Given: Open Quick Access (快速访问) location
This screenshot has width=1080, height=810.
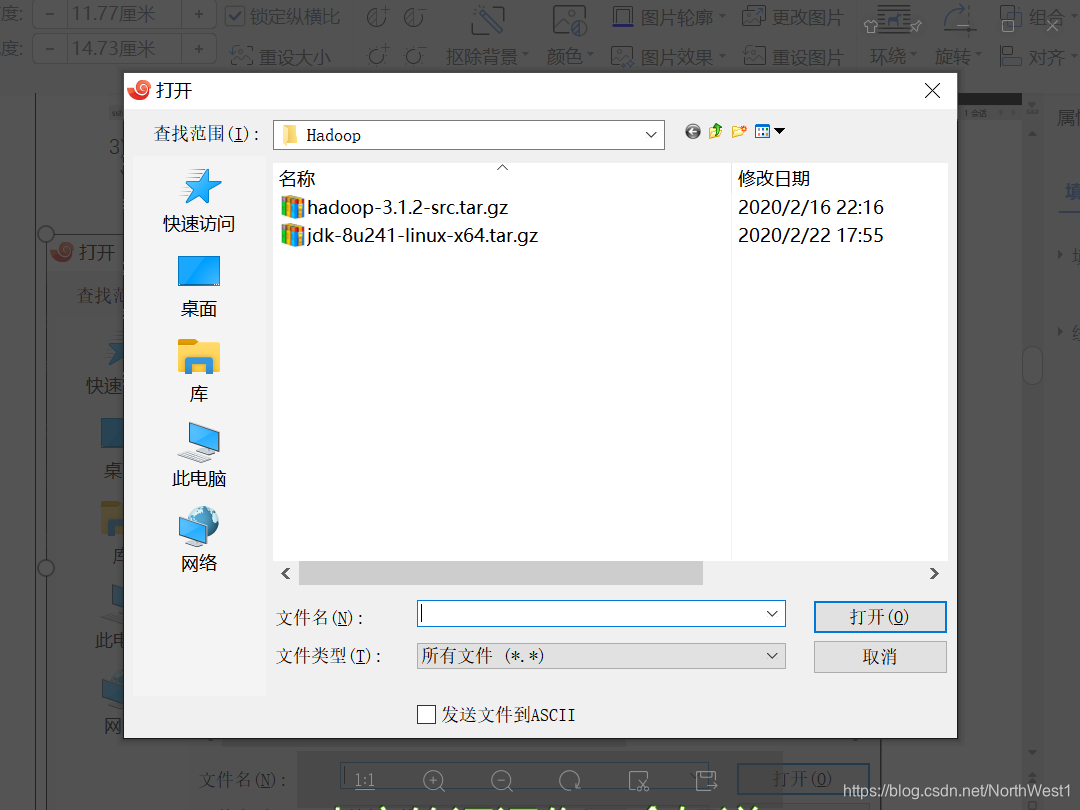Looking at the screenshot, I should 199,200.
